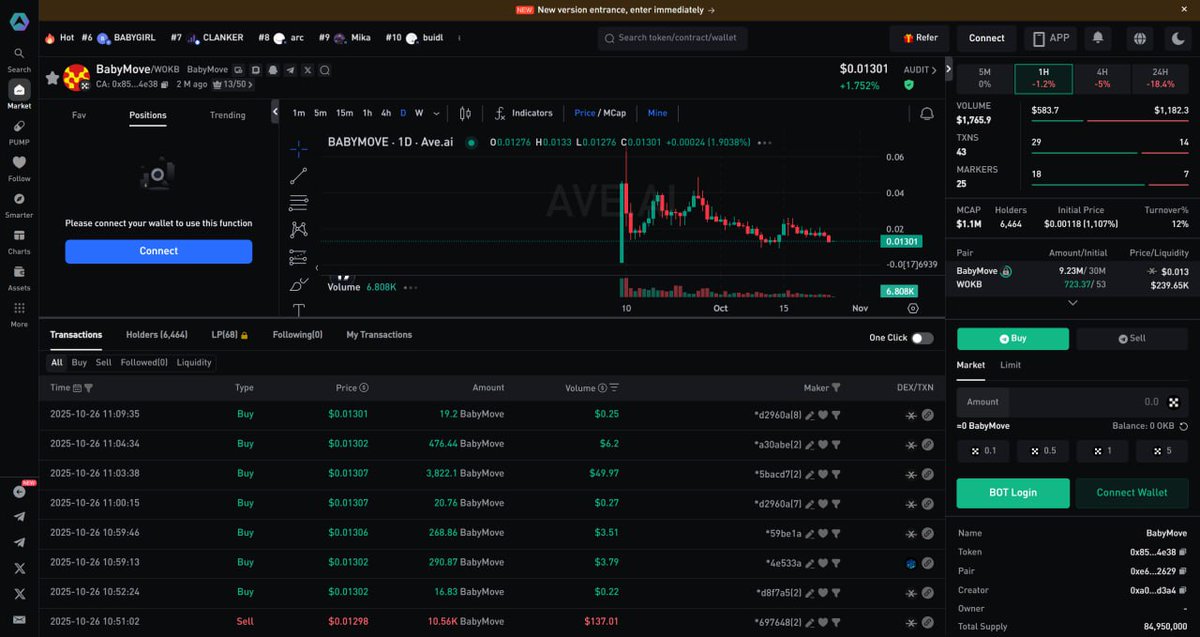1200x637 pixels.
Task: Click the BOT Login button
Action: [x=1013, y=493]
